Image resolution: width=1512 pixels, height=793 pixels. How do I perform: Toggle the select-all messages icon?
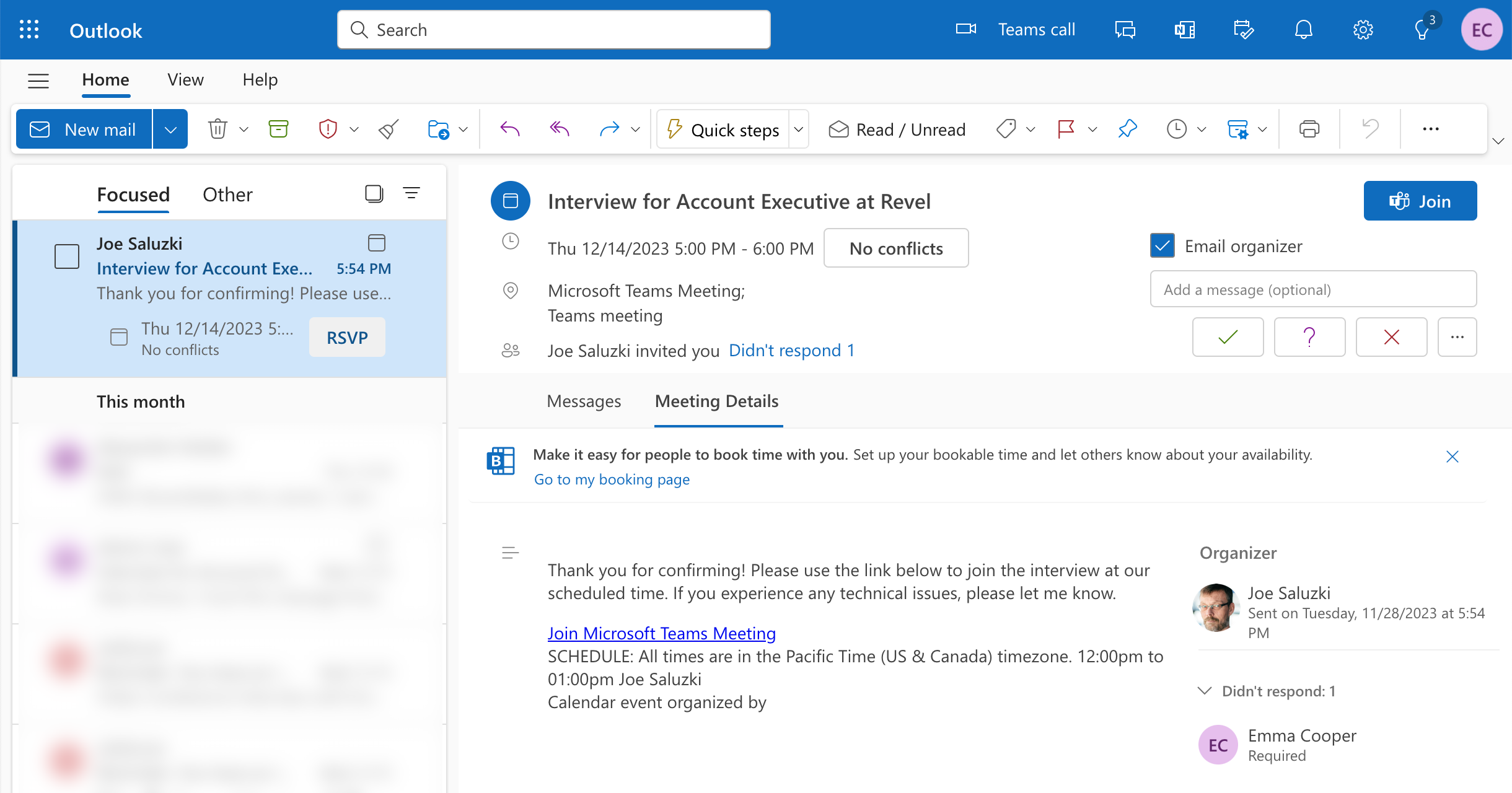(x=374, y=194)
